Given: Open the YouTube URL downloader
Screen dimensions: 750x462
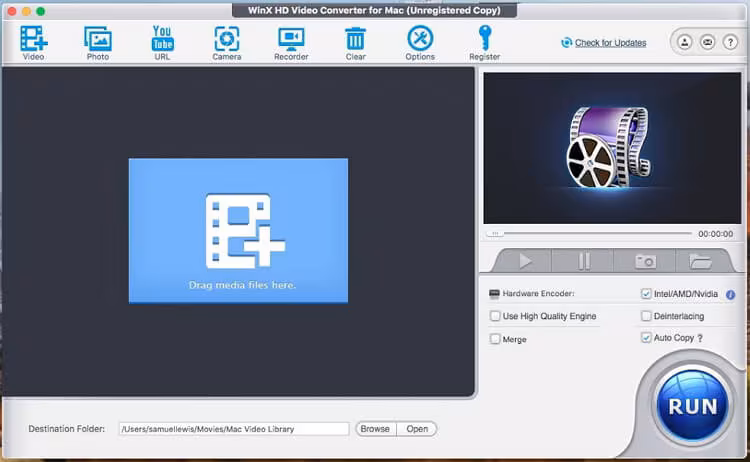Looking at the screenshot, I should point(162,43).
